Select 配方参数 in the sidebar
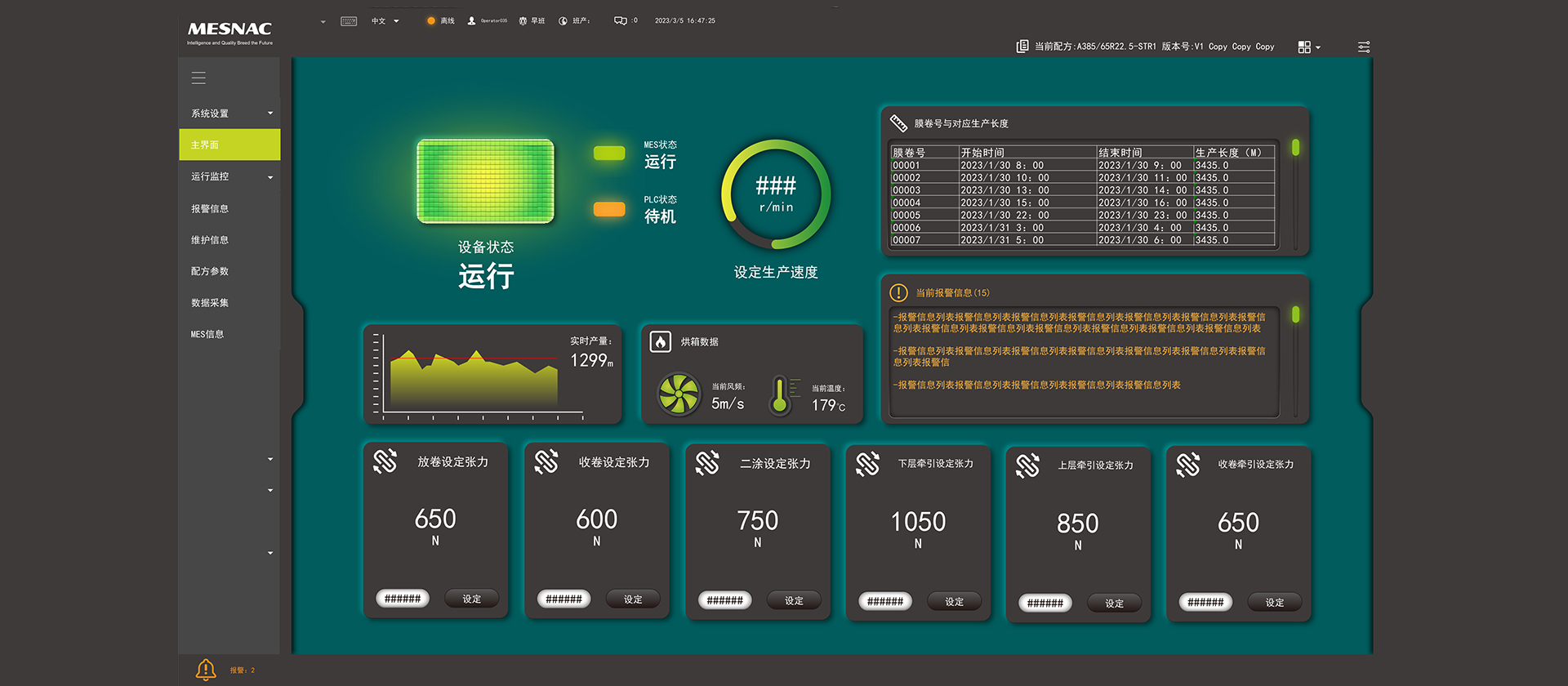 [x=210, y=271]
